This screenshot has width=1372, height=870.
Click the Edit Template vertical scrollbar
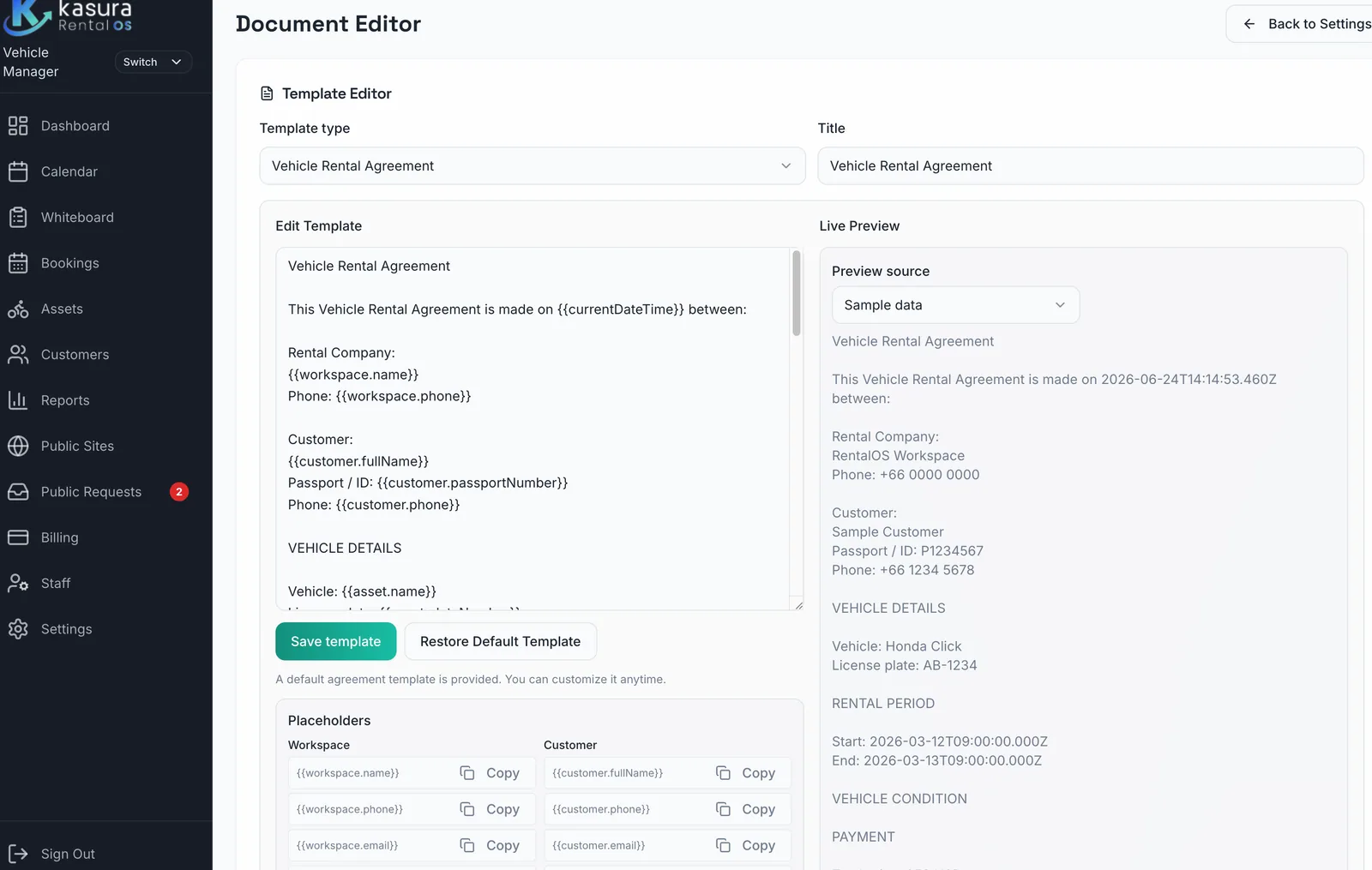(x=797, y=293)
